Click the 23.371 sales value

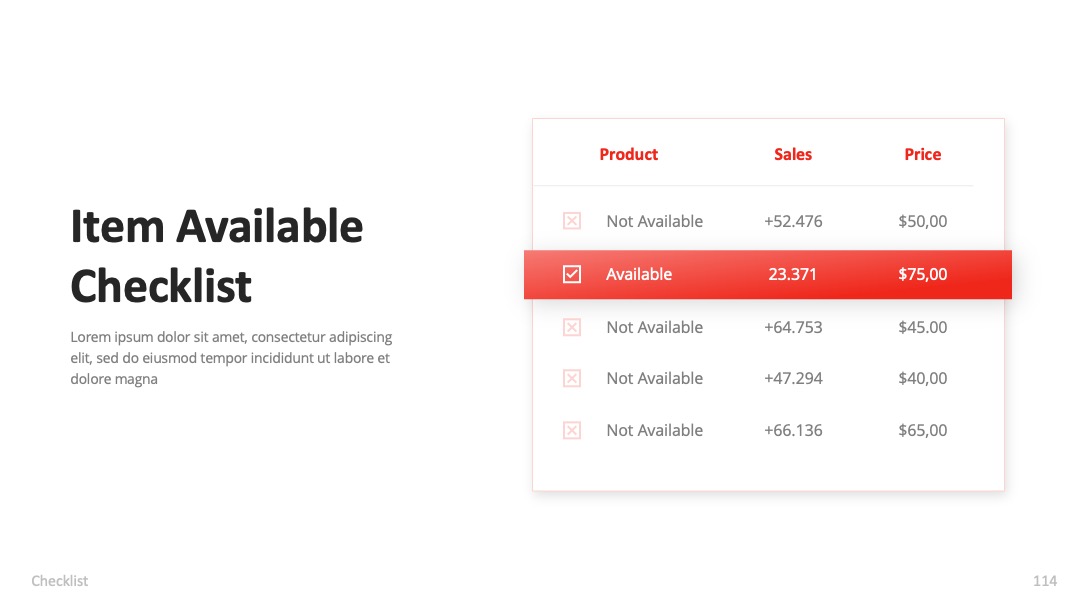tap(792, 274)
